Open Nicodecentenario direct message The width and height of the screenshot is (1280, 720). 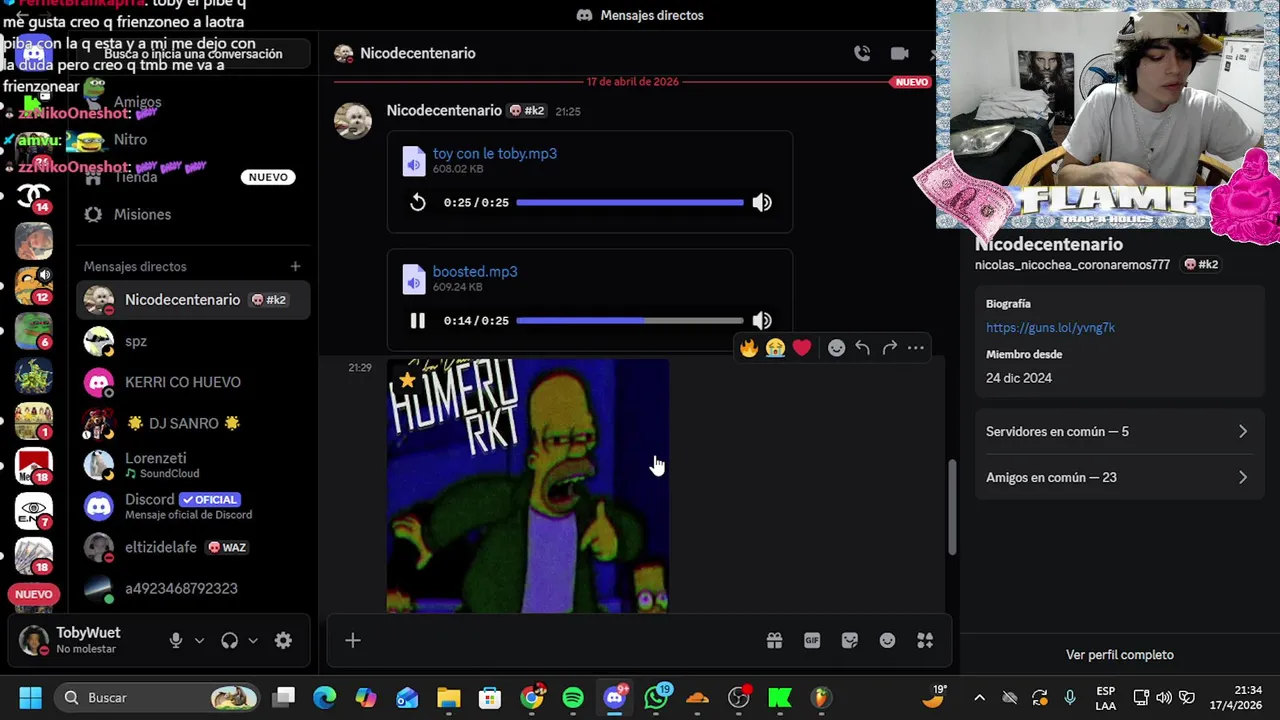pyautogui.click(x=193, y=300)
